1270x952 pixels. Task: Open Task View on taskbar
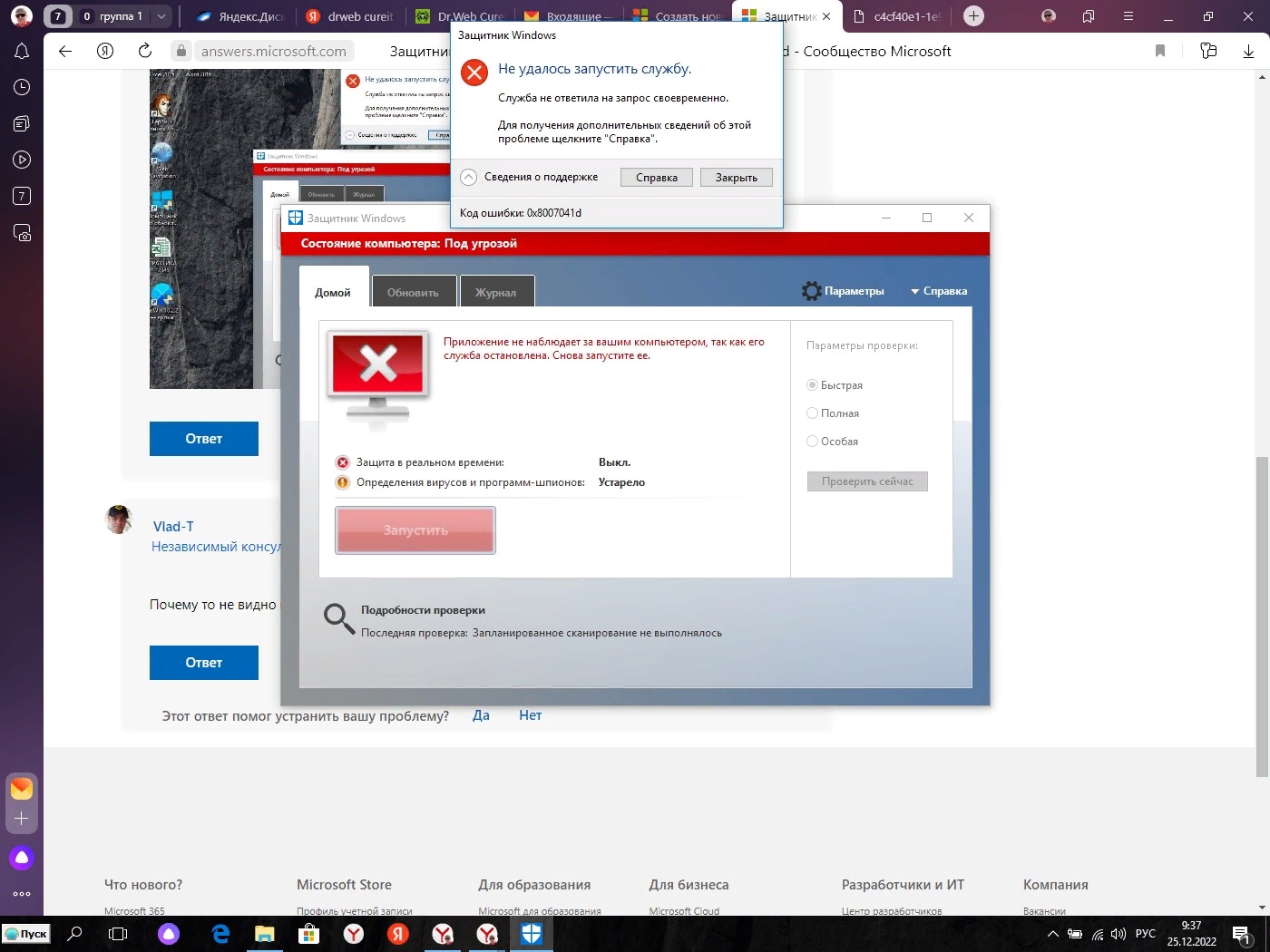click(x=118, y=934)
